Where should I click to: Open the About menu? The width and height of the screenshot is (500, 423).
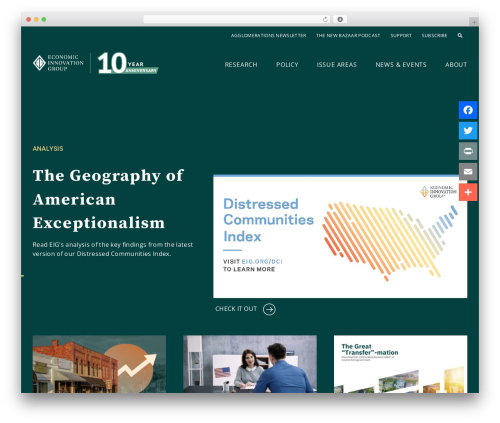tap(456, 65)
